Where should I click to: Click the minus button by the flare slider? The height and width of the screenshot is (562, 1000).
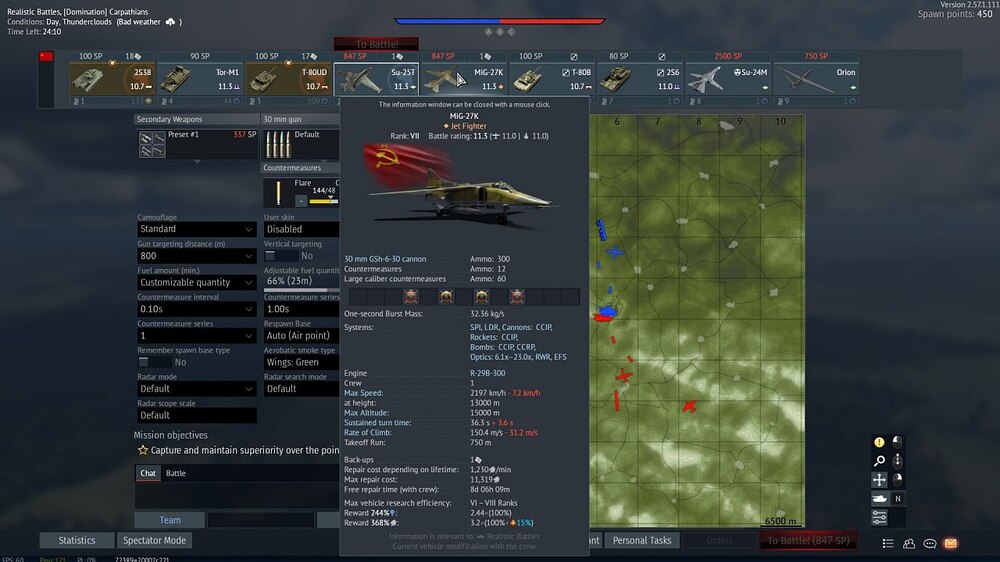(301, 201)
